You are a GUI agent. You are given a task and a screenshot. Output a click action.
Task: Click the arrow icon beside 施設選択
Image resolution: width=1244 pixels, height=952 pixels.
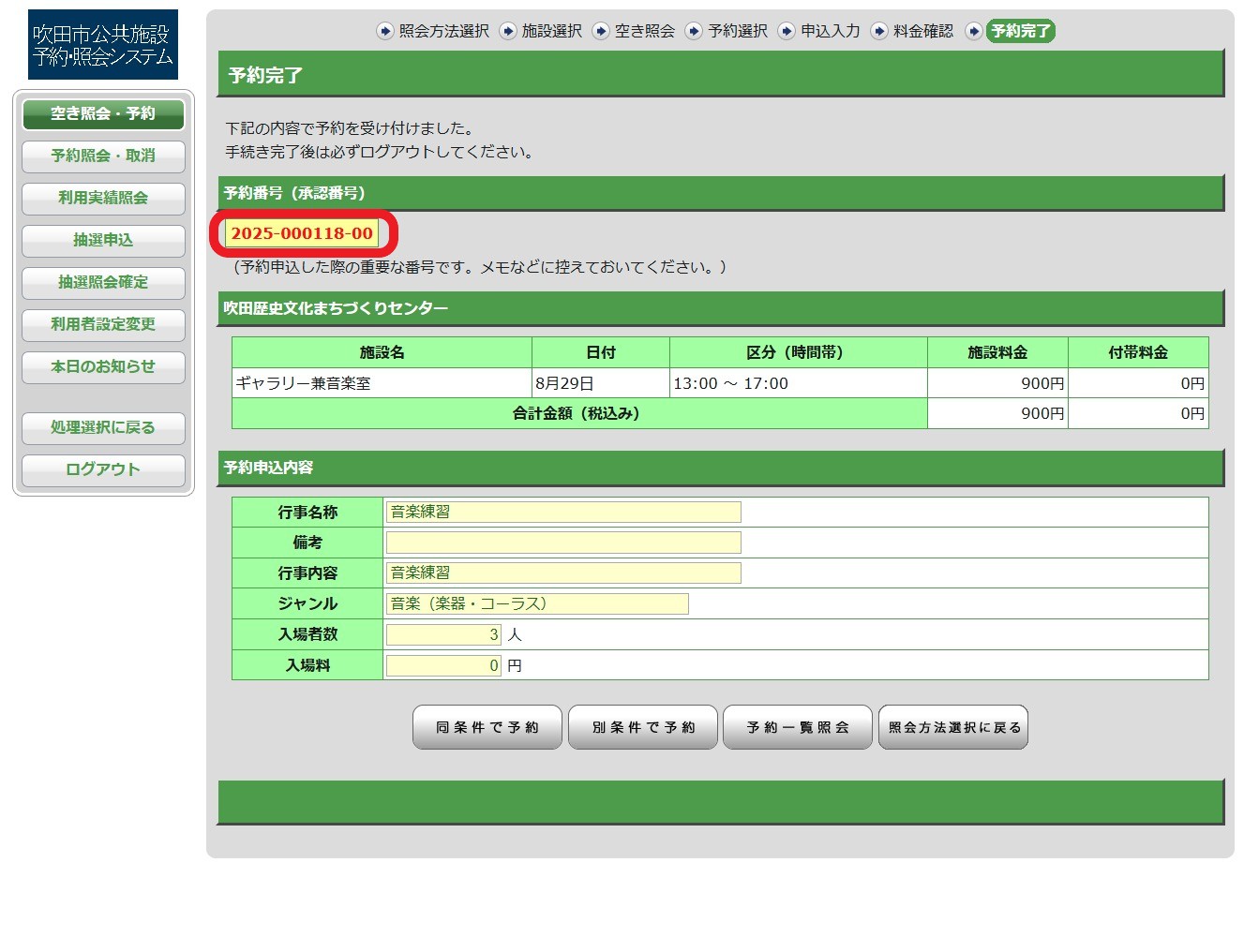pyautogui.click(x=508, y=31)
